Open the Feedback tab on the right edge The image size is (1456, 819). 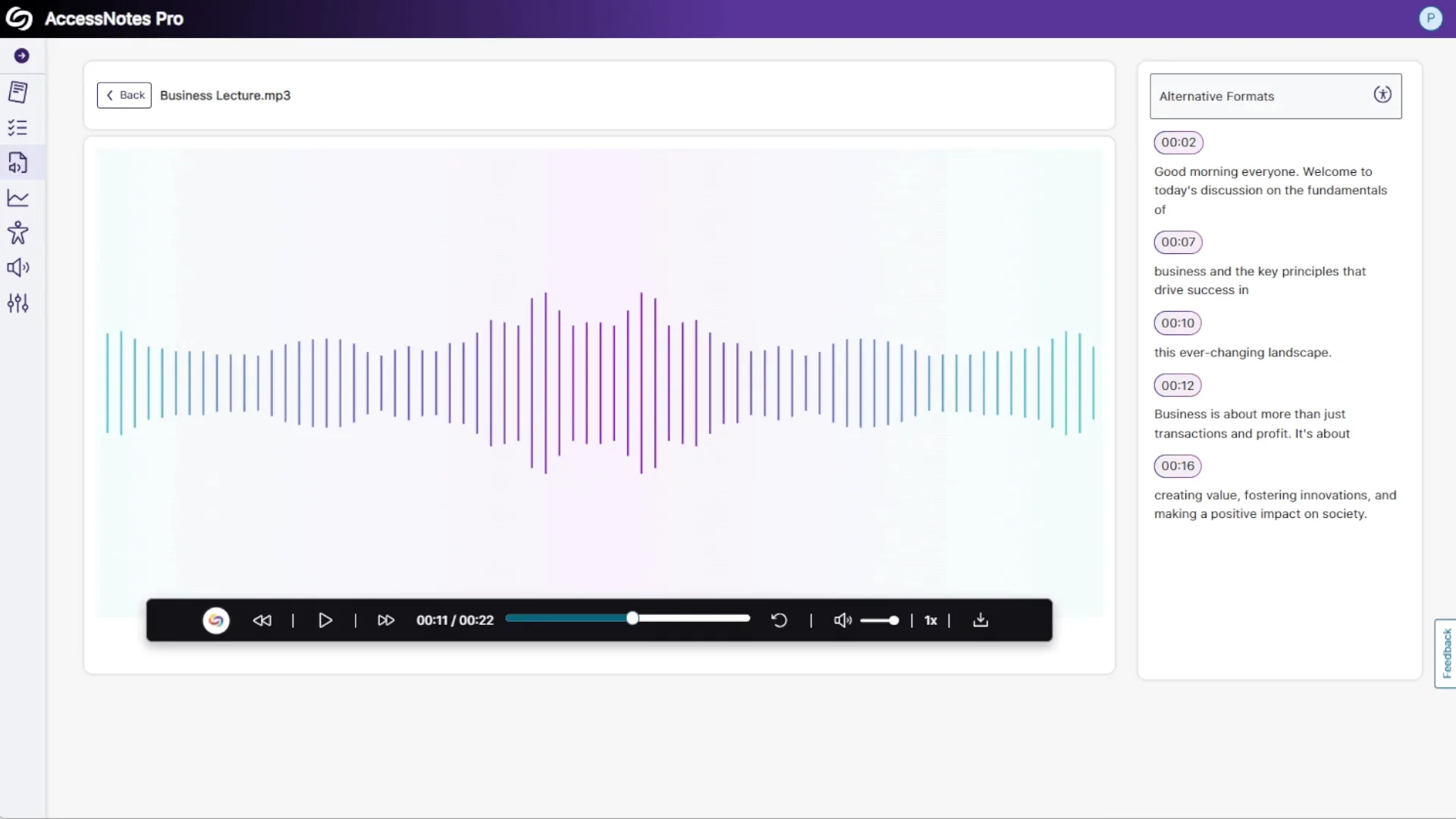click(1445, 654)
